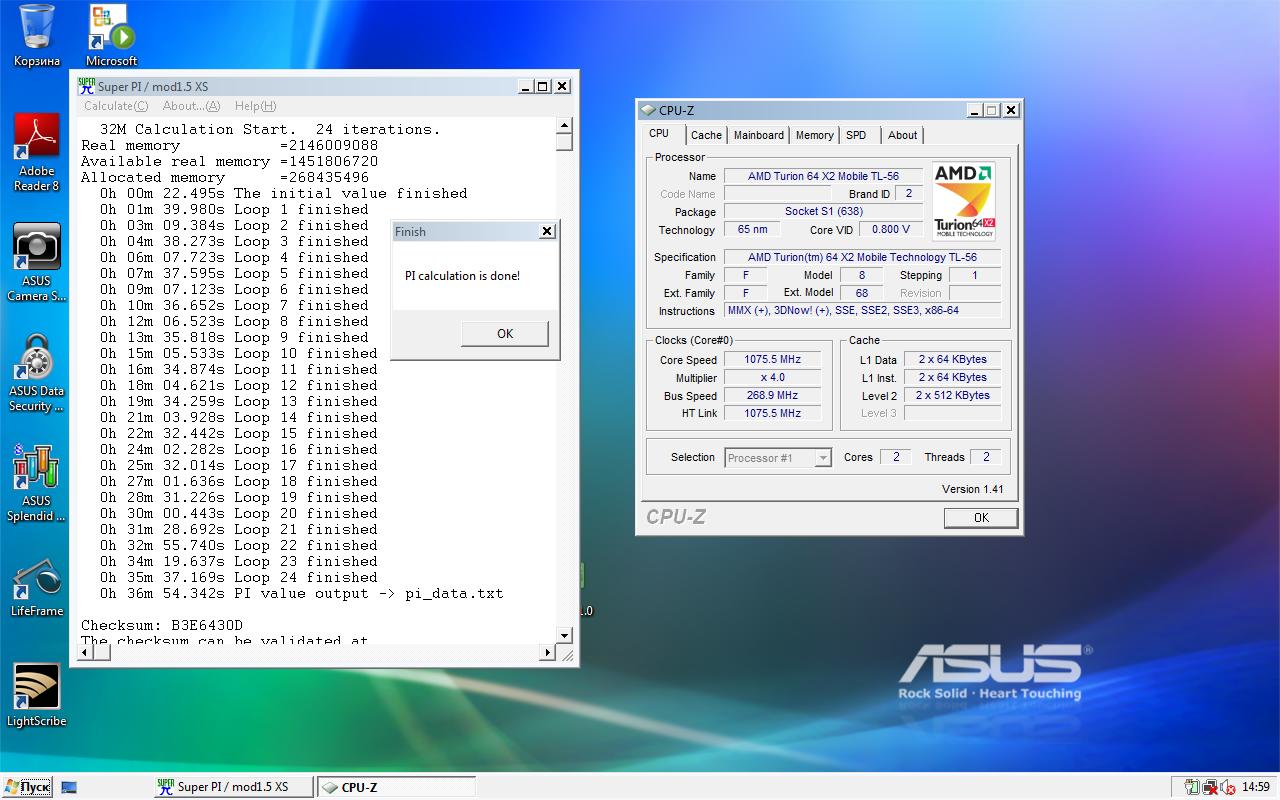Screen dimensions: 1280x800
Task: Click the Super PI title bar icon
Action: pos(87,86)
